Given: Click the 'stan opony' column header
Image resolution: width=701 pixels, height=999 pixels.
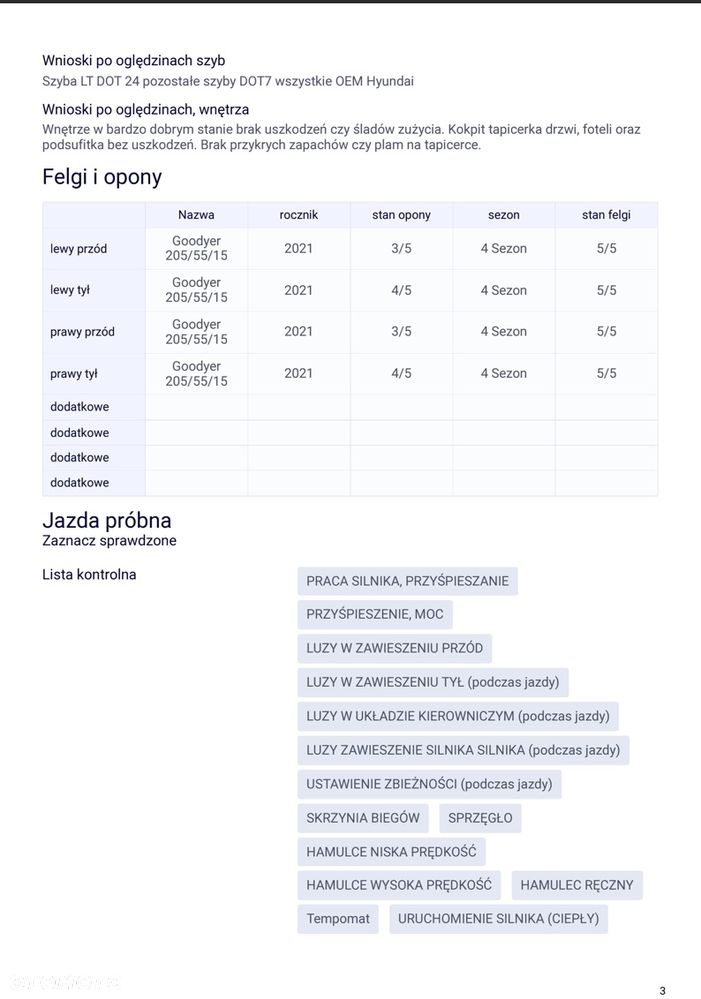Looking at the screenshot, I should (401, 215).
